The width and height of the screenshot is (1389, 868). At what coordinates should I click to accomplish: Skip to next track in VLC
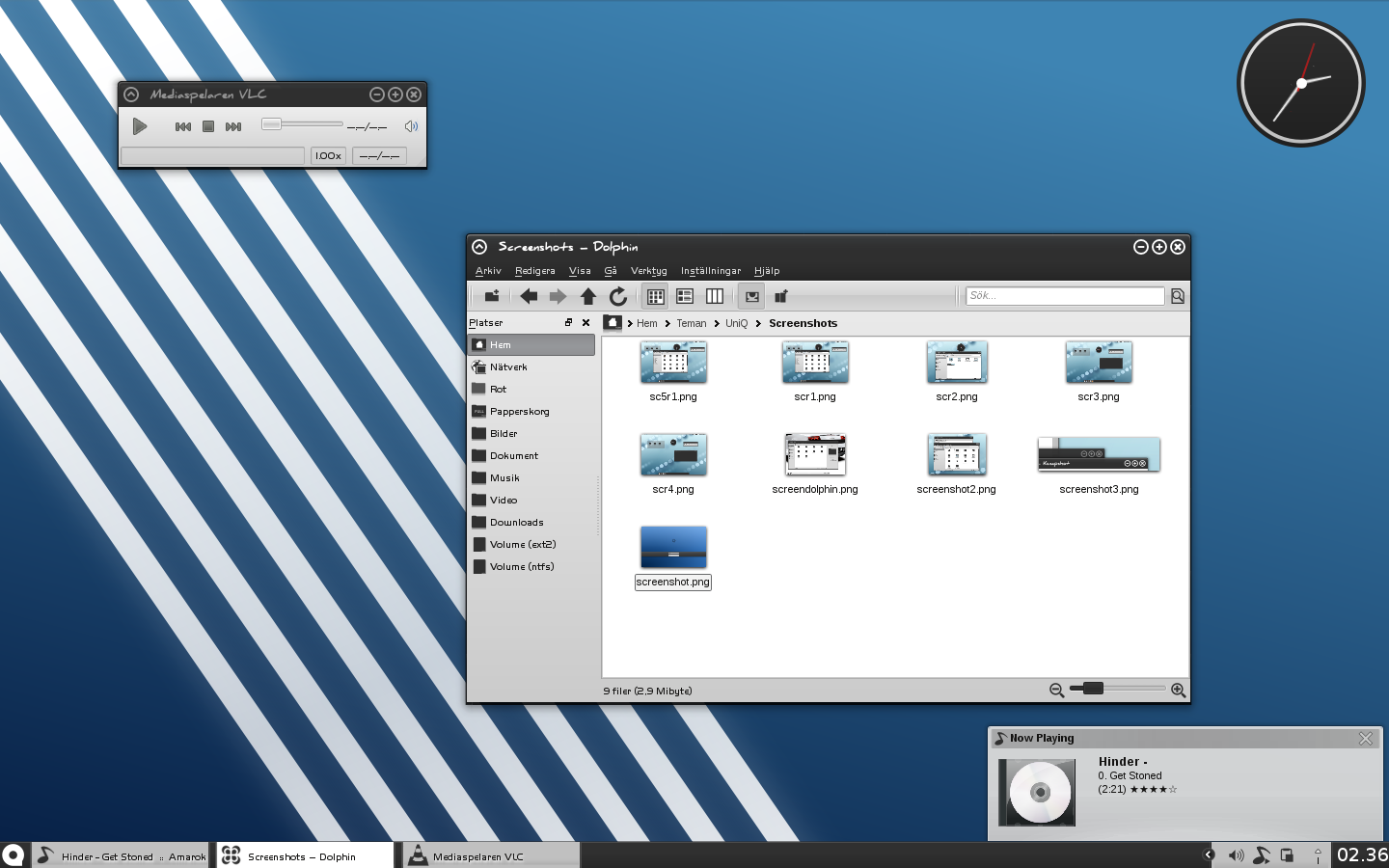pyautogui.click(x=233, y=126)
